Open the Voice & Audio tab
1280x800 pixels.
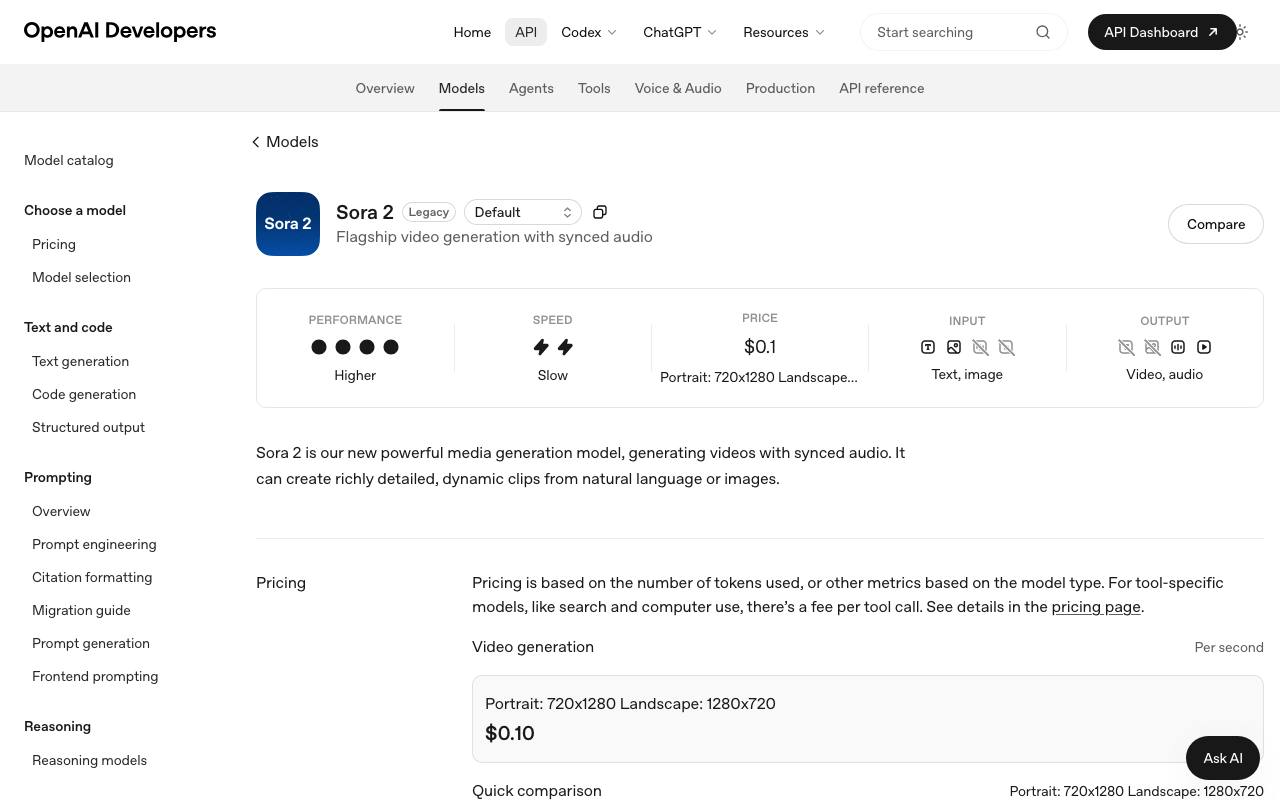[678, 88]
